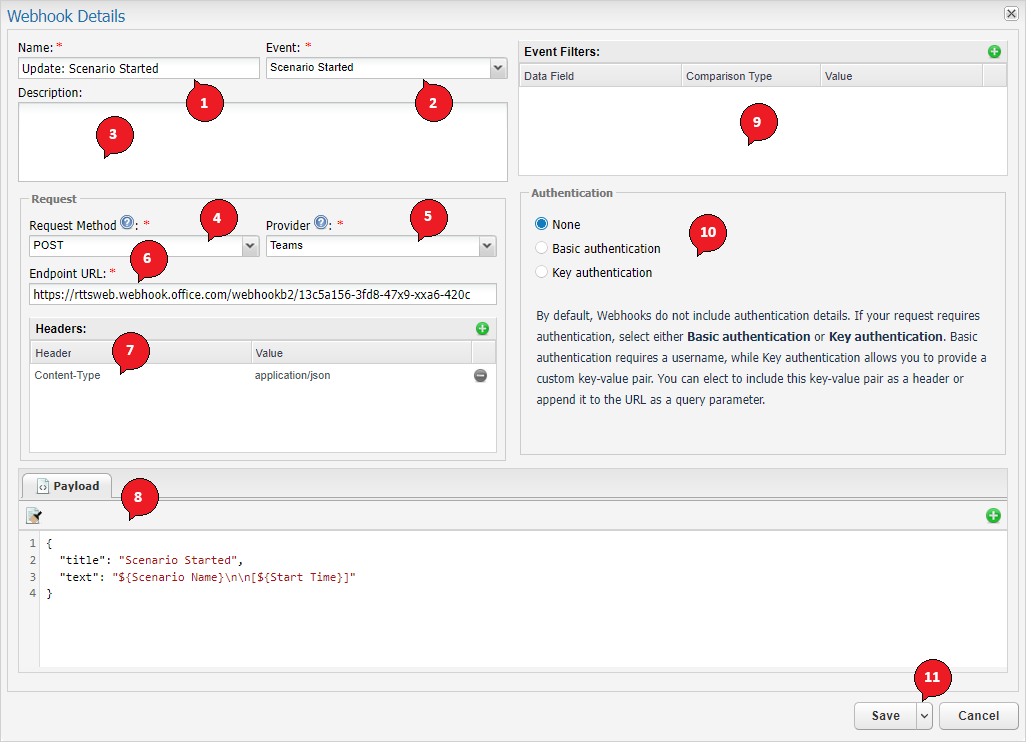
Task: Switch to the Payload tab
Action: (68, 486)
